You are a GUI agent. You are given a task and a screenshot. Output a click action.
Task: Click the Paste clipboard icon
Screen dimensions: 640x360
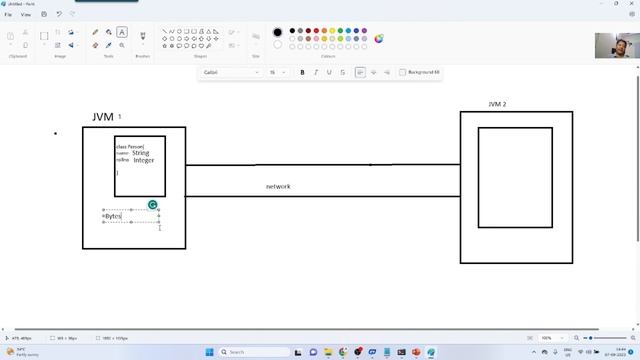[x=11, y=36]
